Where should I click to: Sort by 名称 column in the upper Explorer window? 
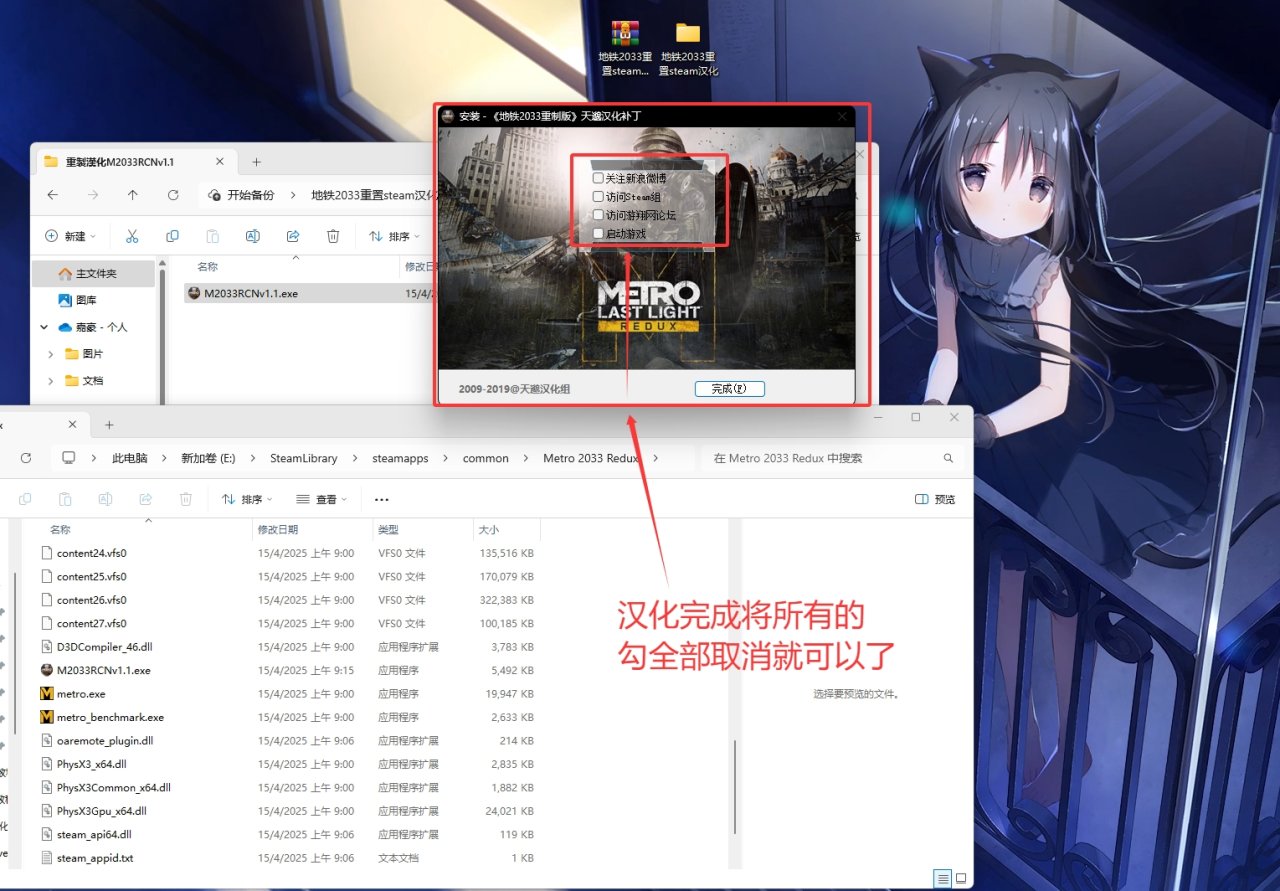(207, 267)
